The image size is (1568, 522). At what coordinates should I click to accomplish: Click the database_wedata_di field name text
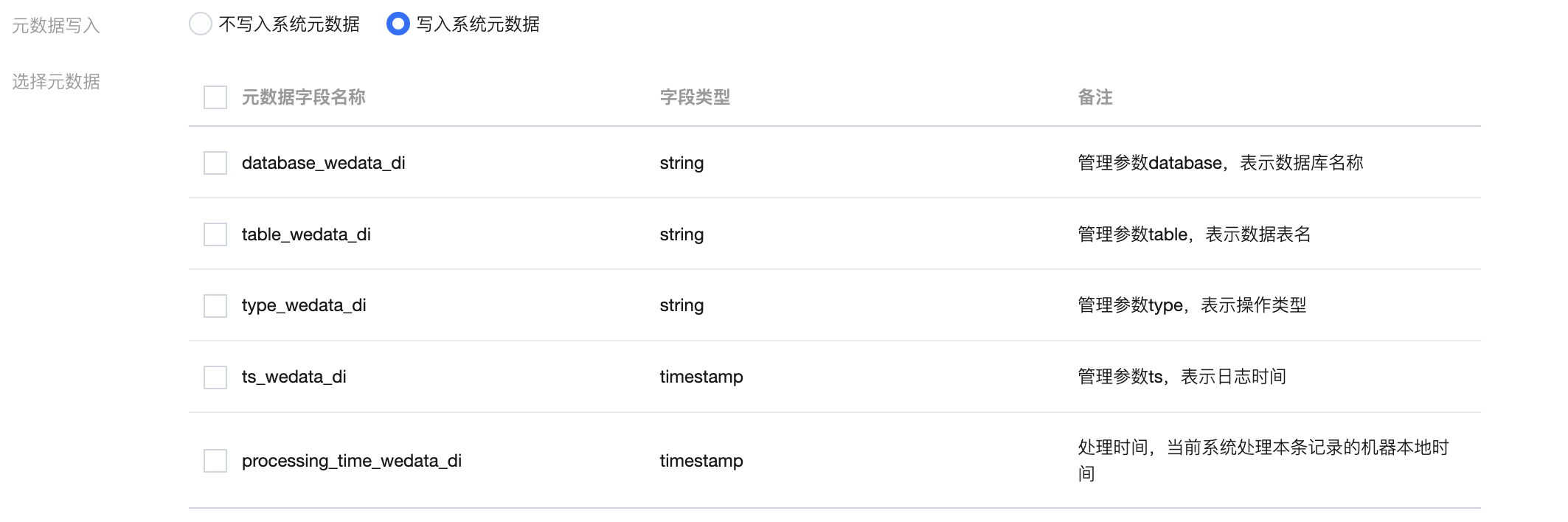323,163
